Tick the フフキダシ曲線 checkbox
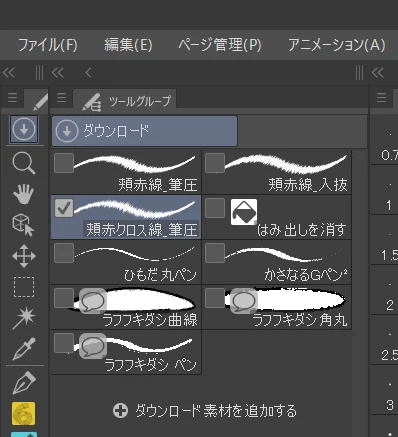Image resolution: width=398 pixels, height=437 pixels. pyautogui.click(x=64, y=298)
